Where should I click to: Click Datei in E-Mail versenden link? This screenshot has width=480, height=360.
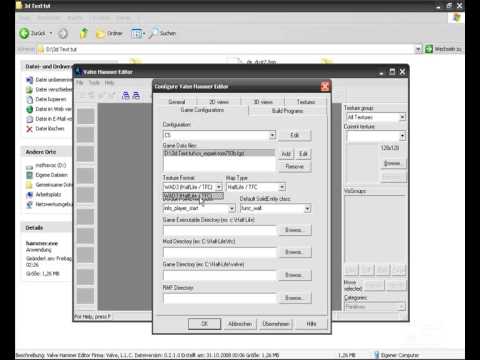click(x=49, y=119)
